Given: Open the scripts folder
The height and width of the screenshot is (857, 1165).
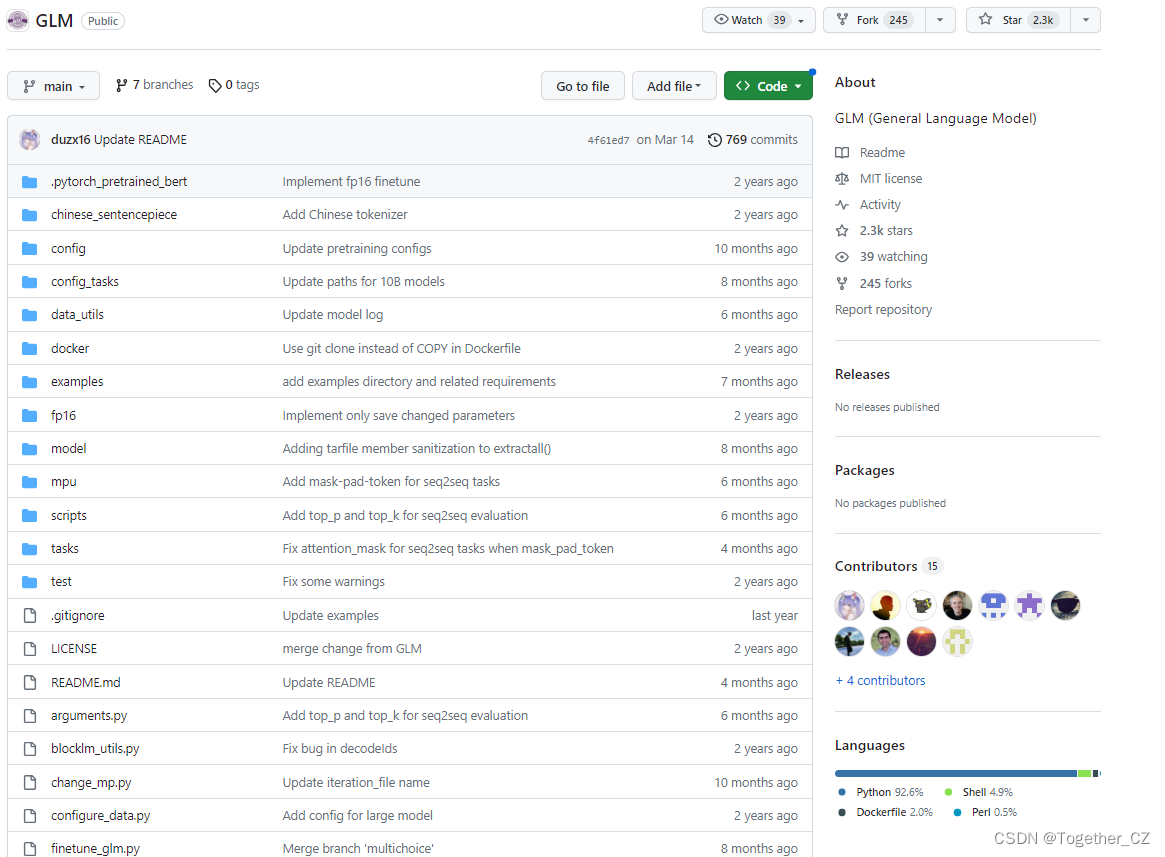Looking at the screenshot, I should click(68, 515).
